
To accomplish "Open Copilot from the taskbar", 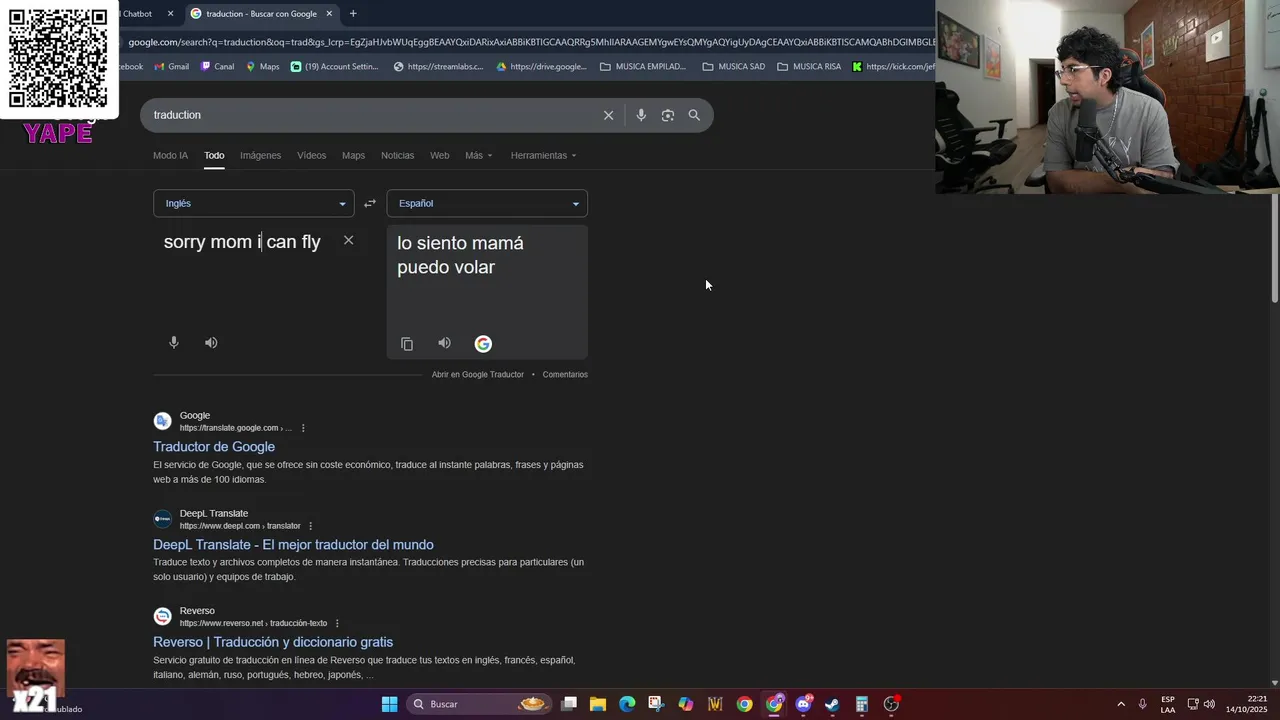I will (686, 704).
